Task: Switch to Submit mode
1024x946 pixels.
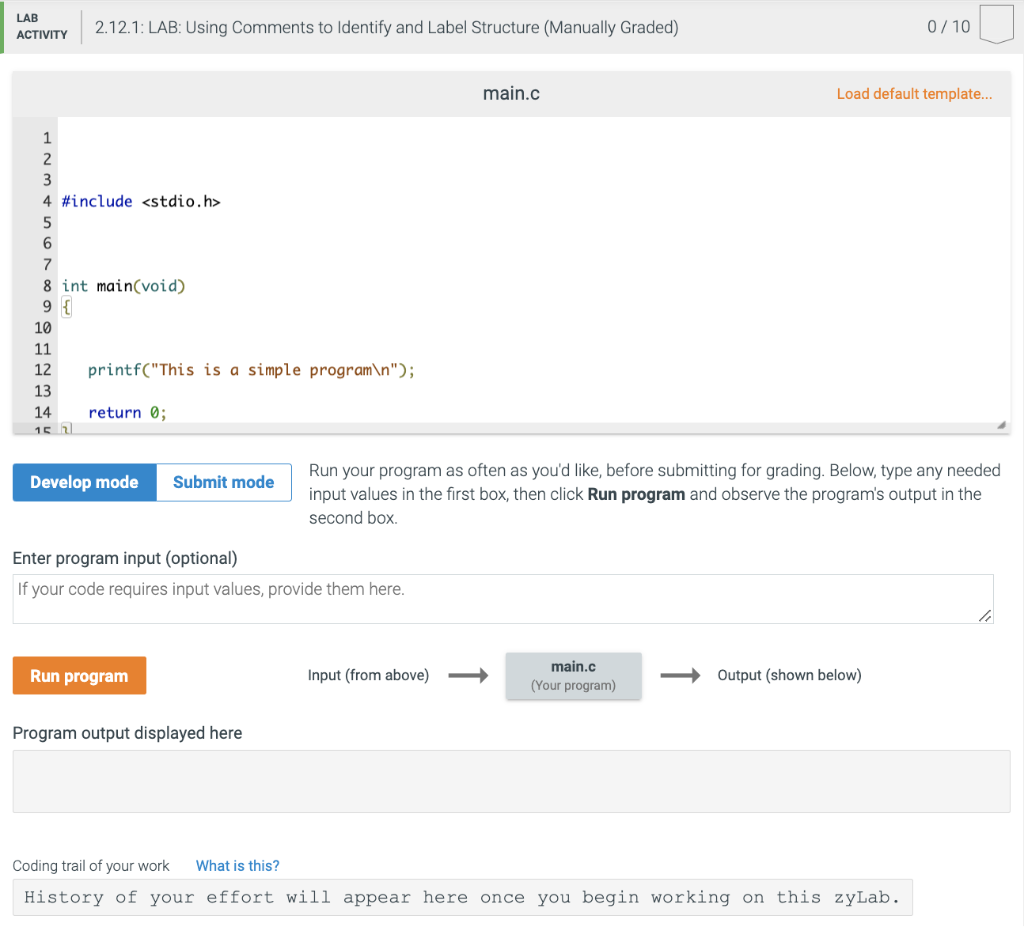Action: (x=223, y=481)
